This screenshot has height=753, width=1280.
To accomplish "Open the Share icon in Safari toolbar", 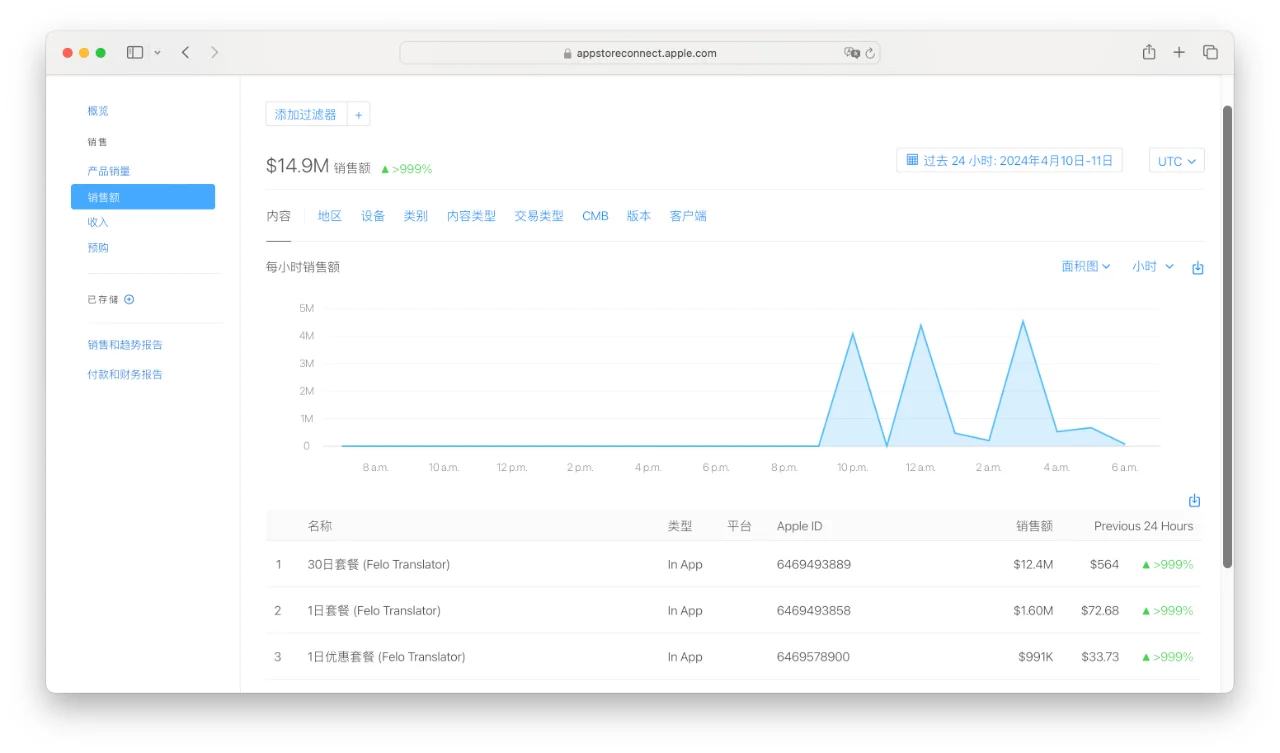I will click(1149, 52).
